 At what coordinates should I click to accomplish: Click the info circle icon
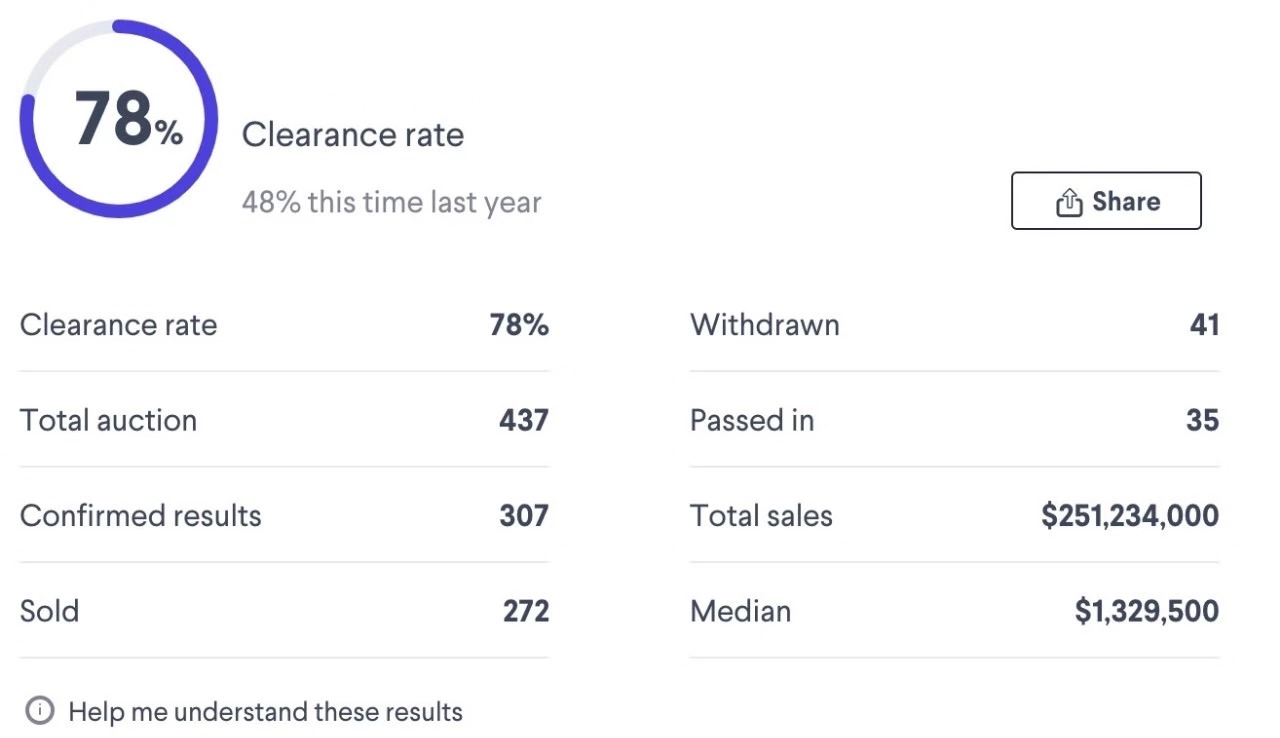coord(40,712)
